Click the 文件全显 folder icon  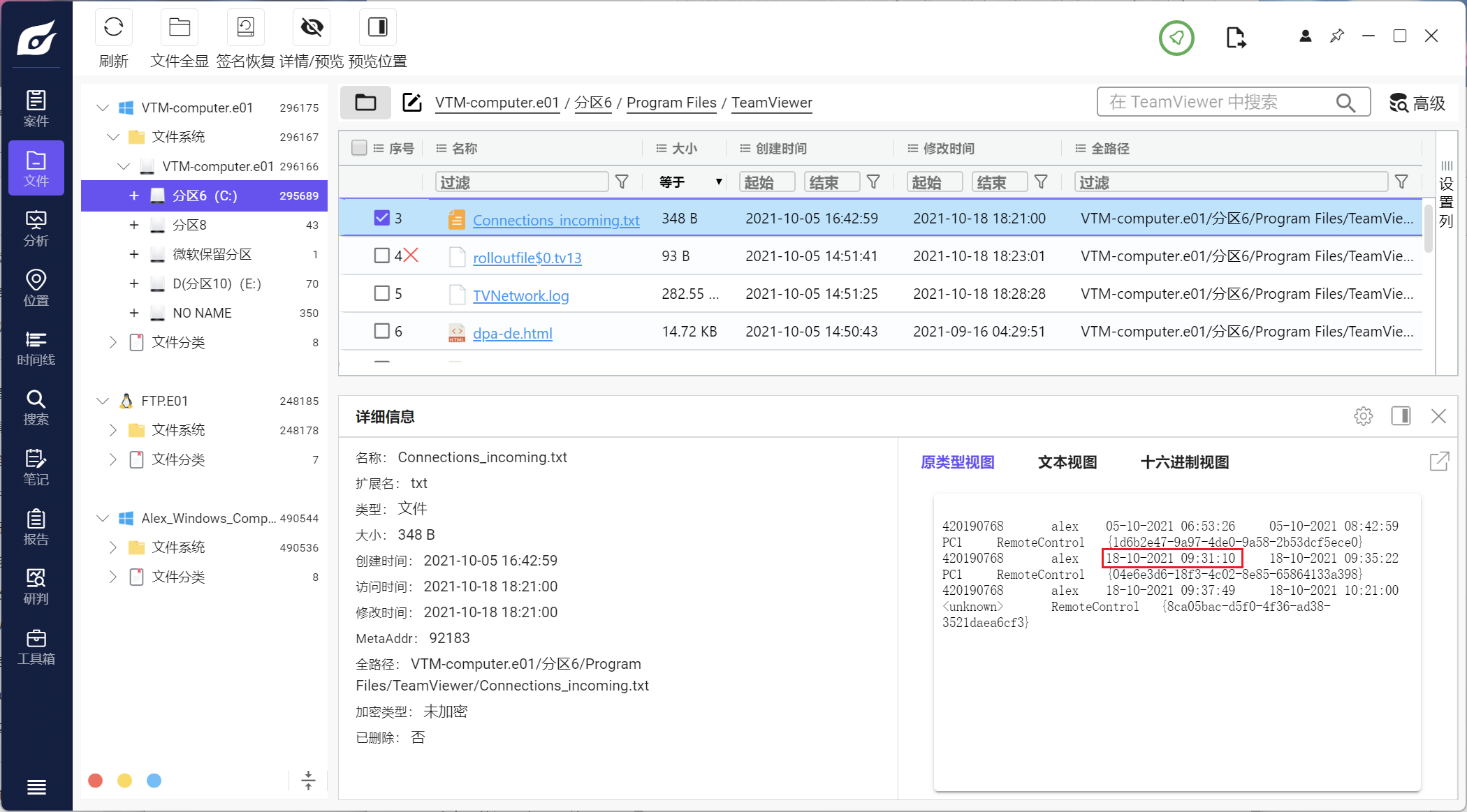click(180, 27)
